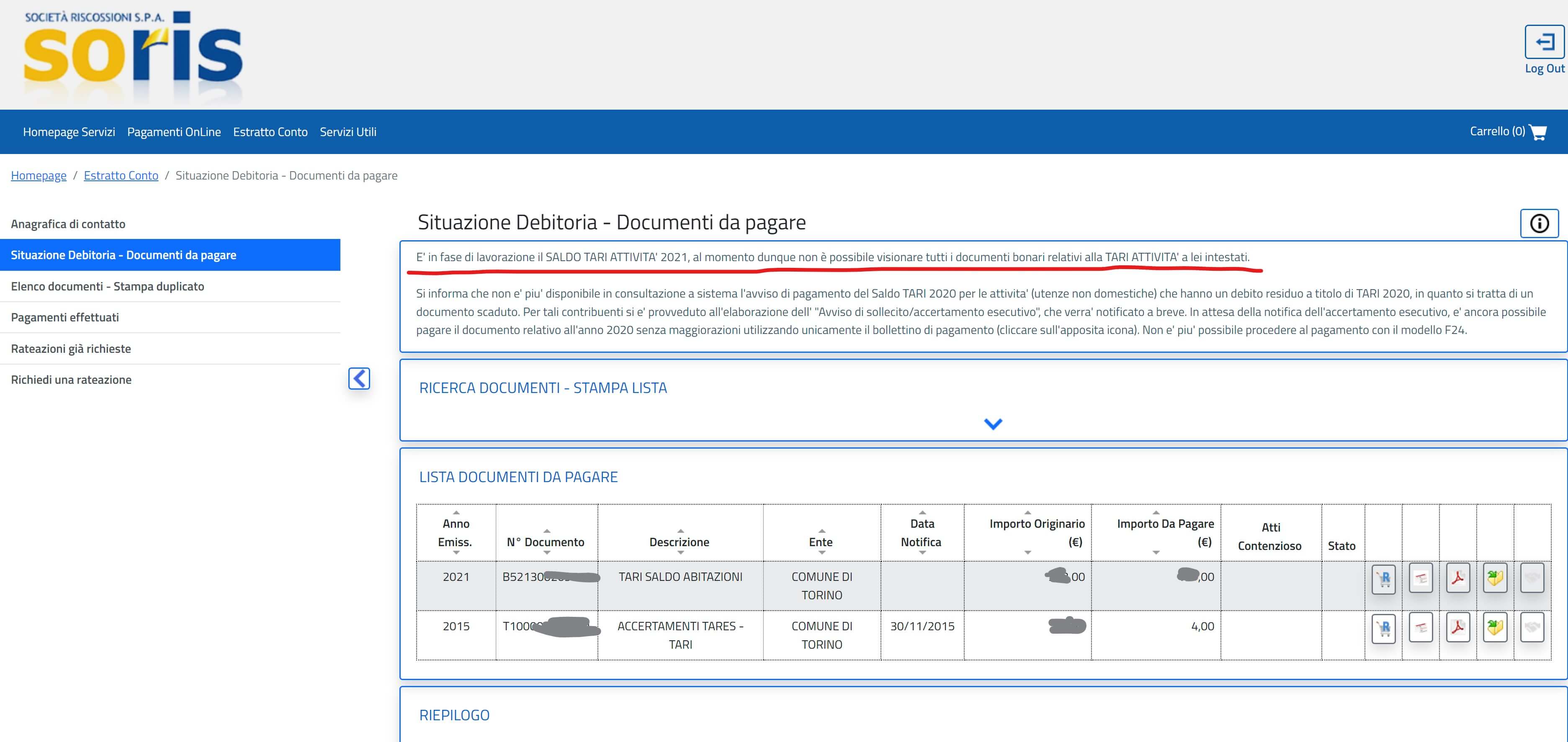Open payment slip icon for 2015 document

pos(1421,628)
